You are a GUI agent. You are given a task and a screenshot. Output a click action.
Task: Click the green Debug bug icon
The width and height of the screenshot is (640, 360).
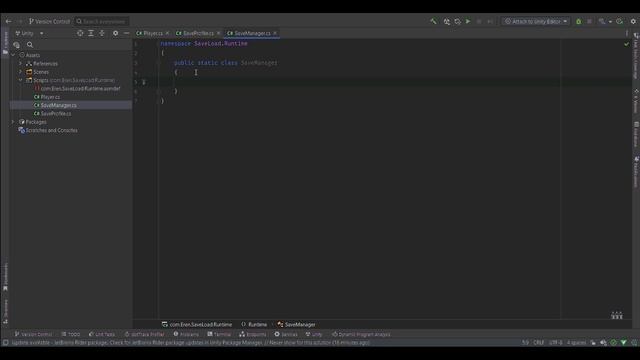[578, 21]
